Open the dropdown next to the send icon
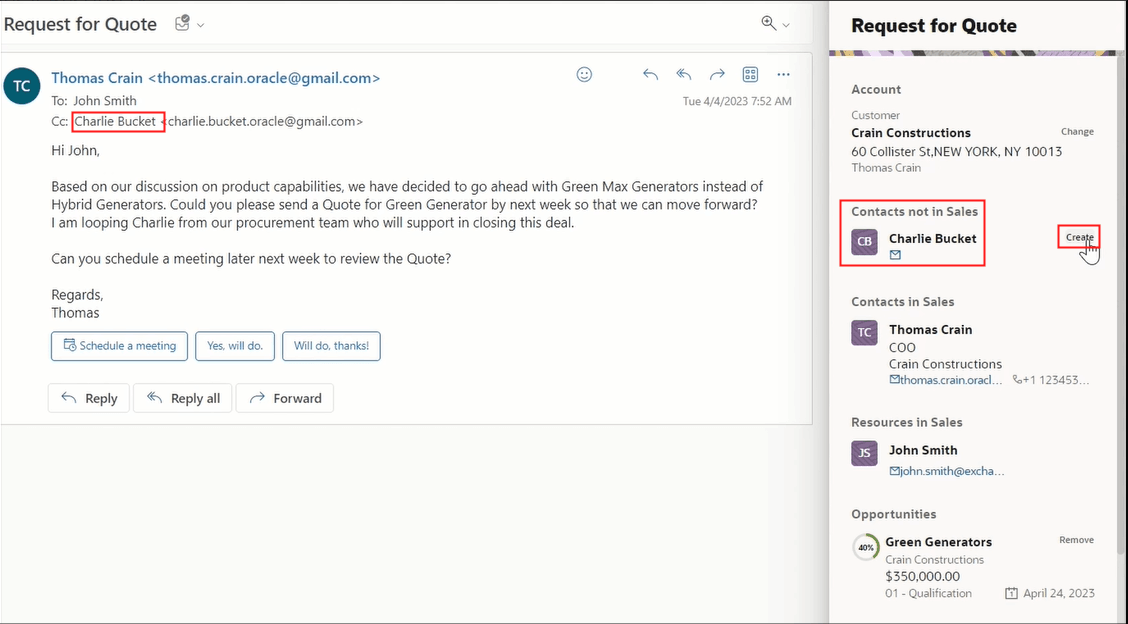 tap(199, 23)
